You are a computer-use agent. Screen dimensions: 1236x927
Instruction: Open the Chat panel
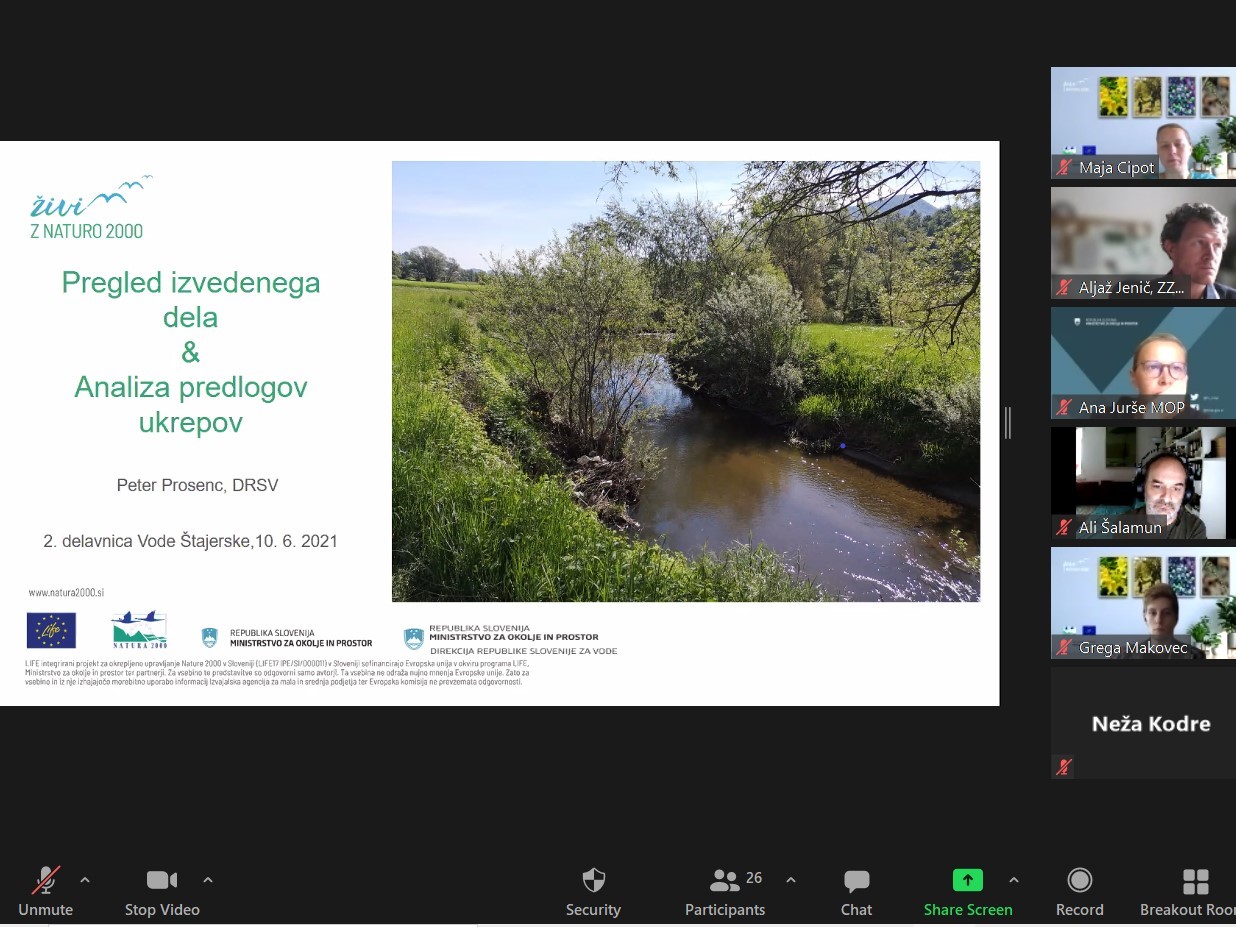[x=856, y=891]
